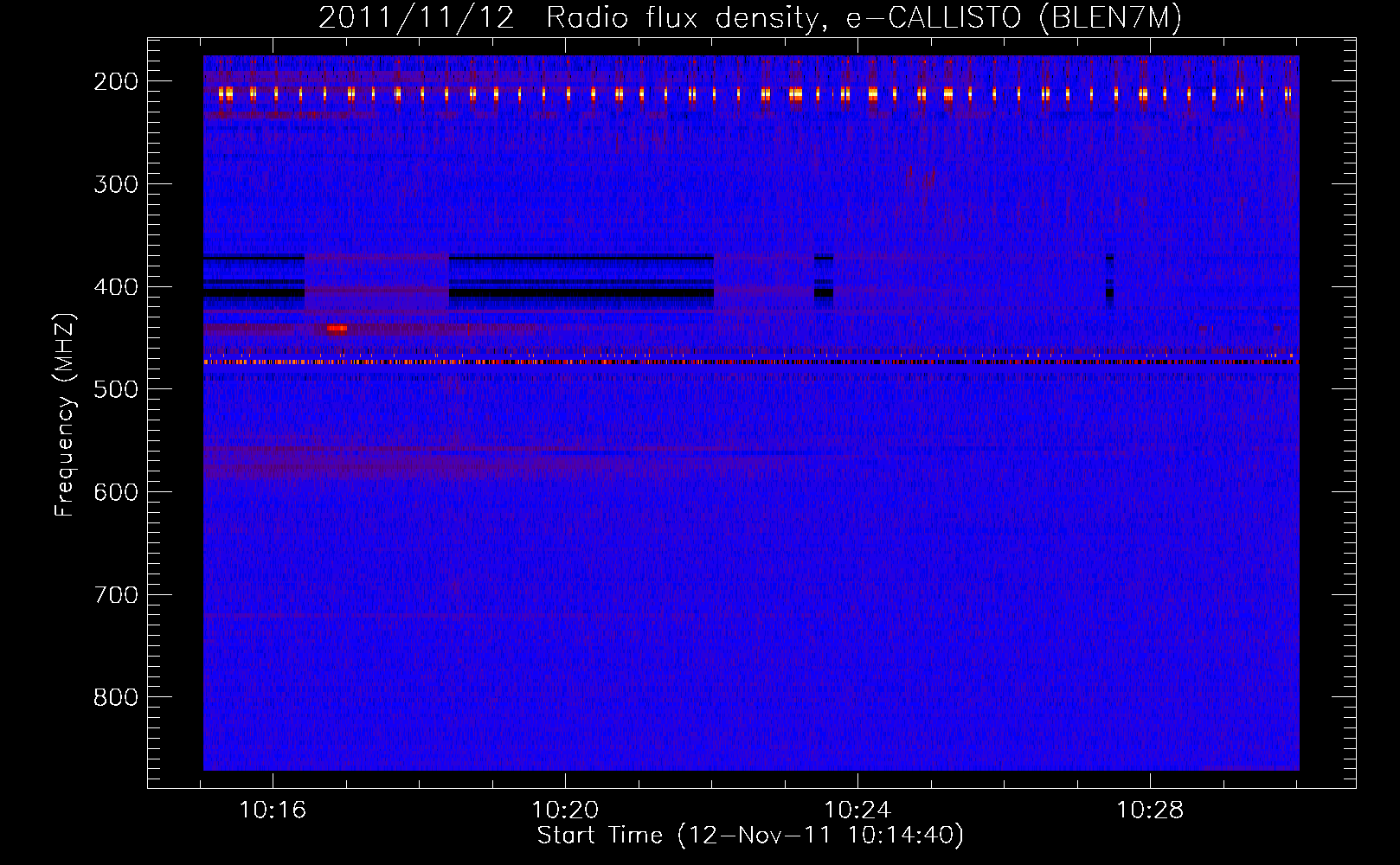Click the 700 frequency tick label
Viewport: 1400px width, 865px height.
[116, 595]
